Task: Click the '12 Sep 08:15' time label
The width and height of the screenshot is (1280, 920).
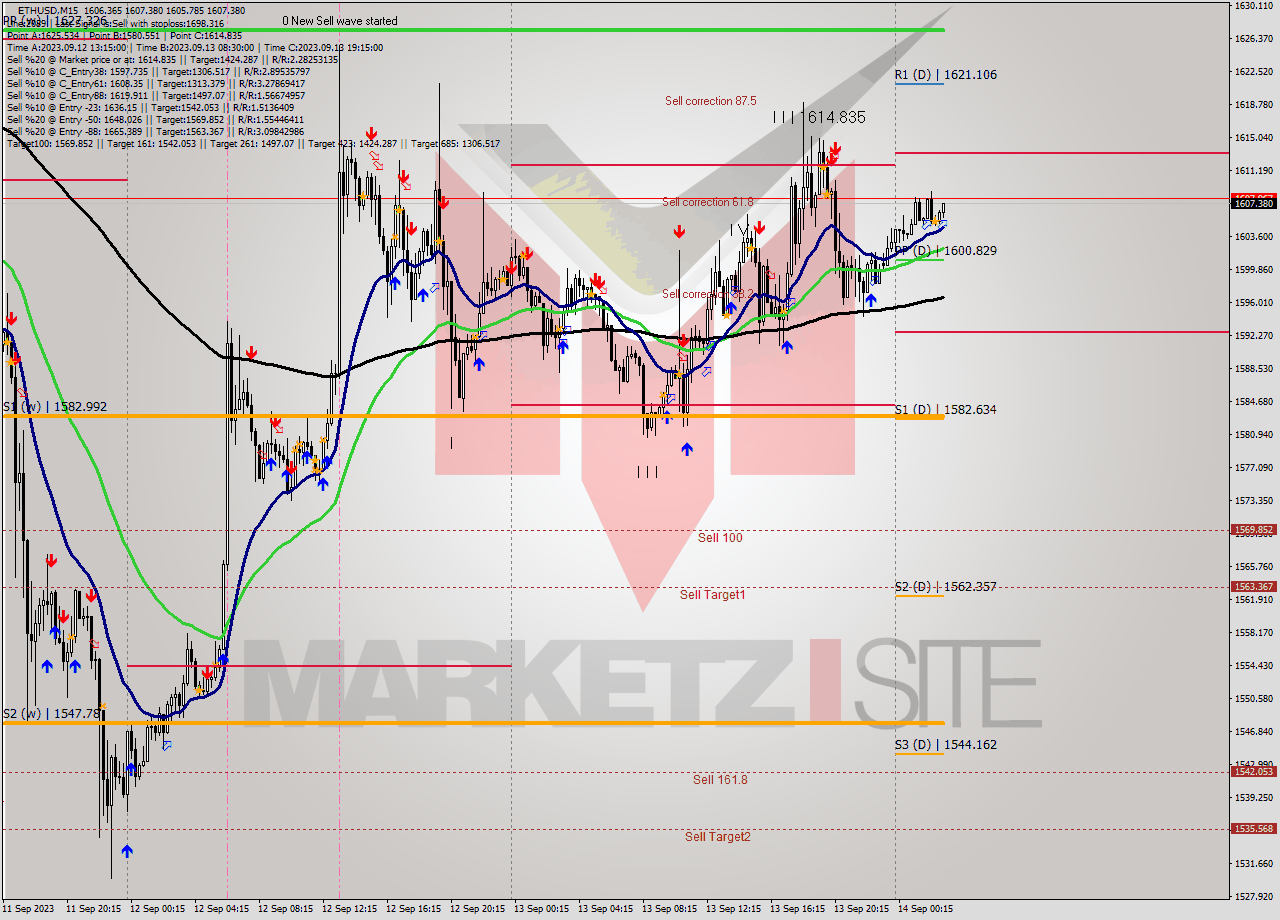Action: click(x=286, y=910)
